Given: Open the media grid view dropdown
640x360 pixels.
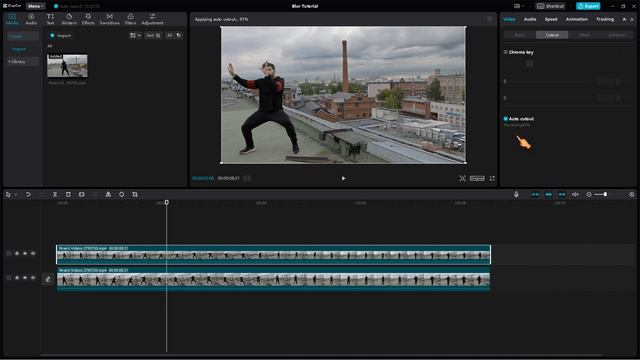Looking at the screenshot, I should click(x=135, y=36).
